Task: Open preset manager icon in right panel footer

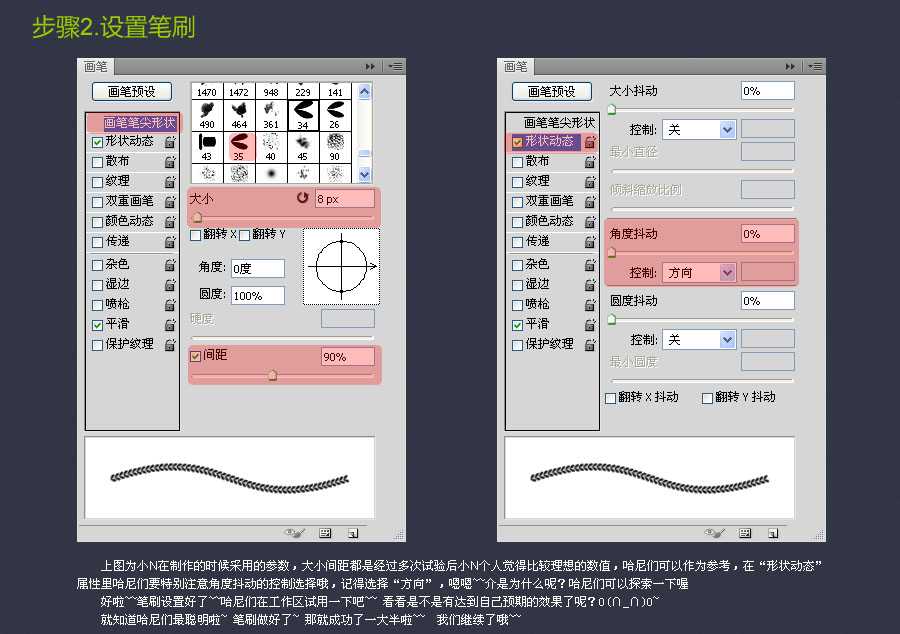Action: [745, 533]
